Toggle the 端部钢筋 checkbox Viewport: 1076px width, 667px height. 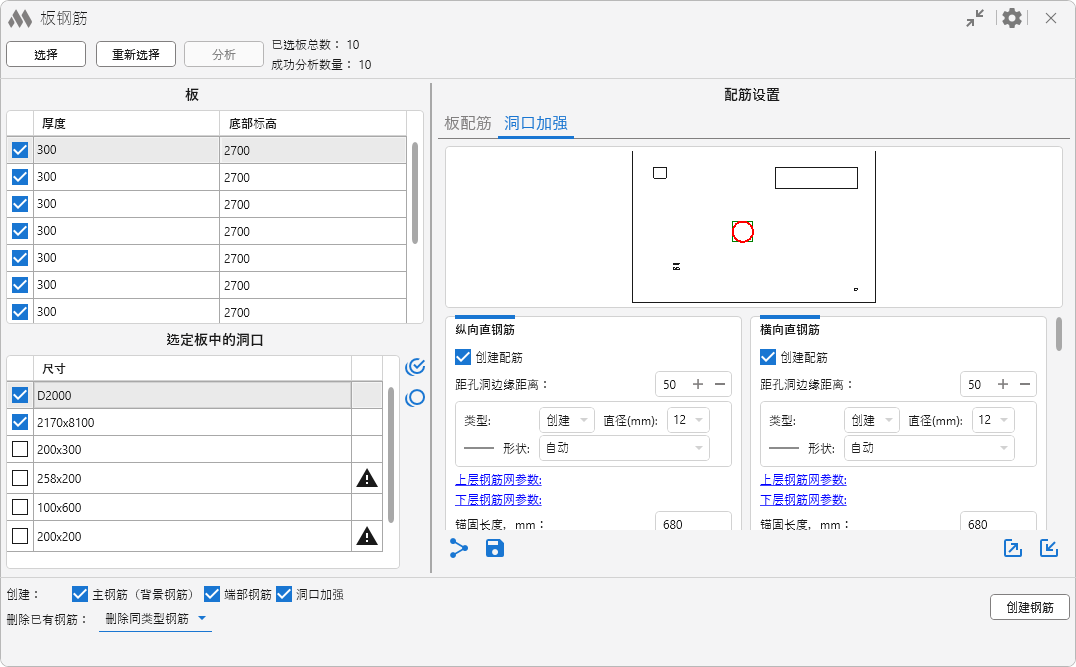click(212, 594)
